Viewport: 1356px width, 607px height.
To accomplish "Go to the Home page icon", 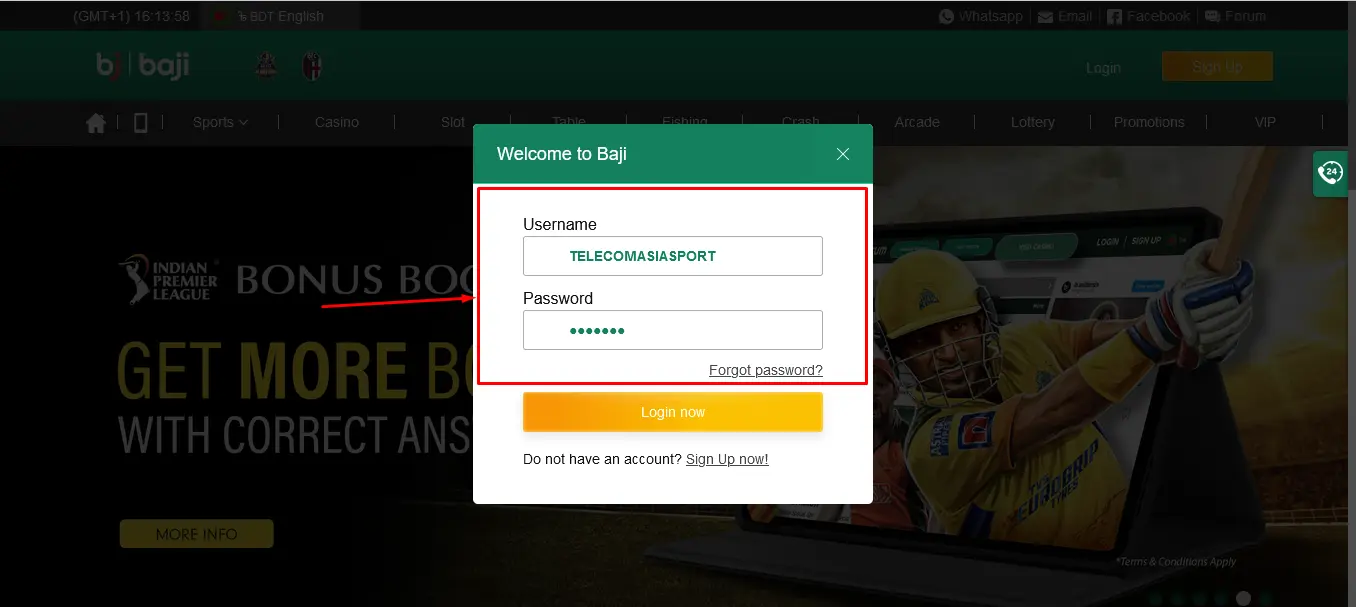I will click(x=95, y=122).
